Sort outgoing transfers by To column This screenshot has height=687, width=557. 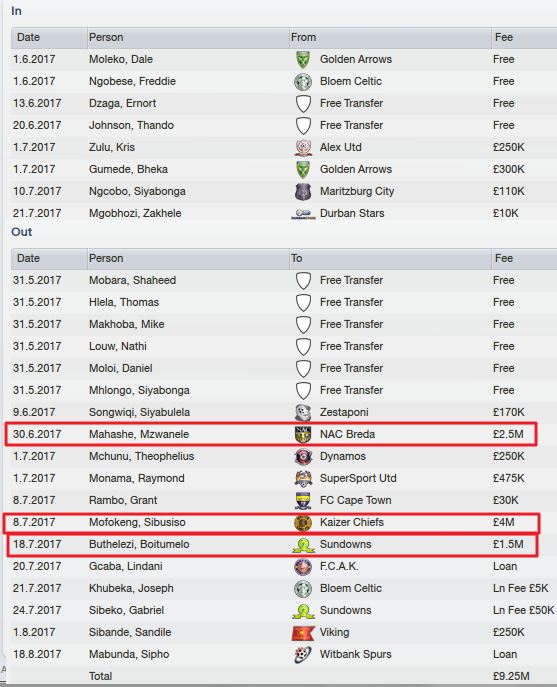pos(390,259)
